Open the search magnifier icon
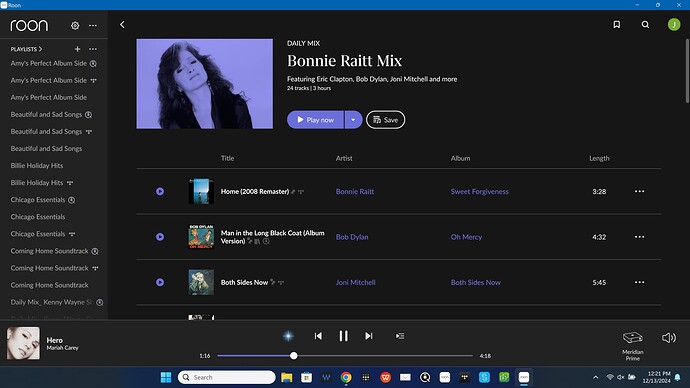690x388 pixels. [645, 25]
